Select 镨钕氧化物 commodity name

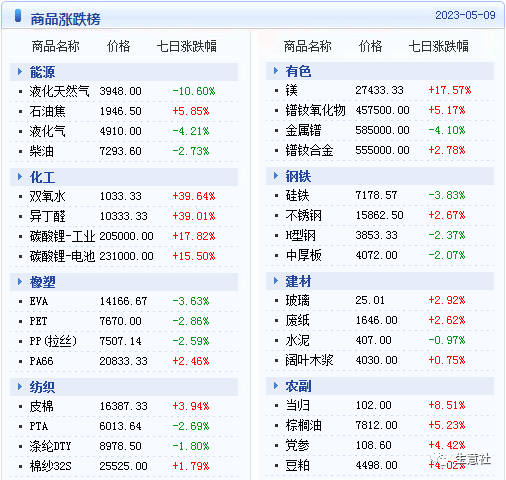(315, 110)
